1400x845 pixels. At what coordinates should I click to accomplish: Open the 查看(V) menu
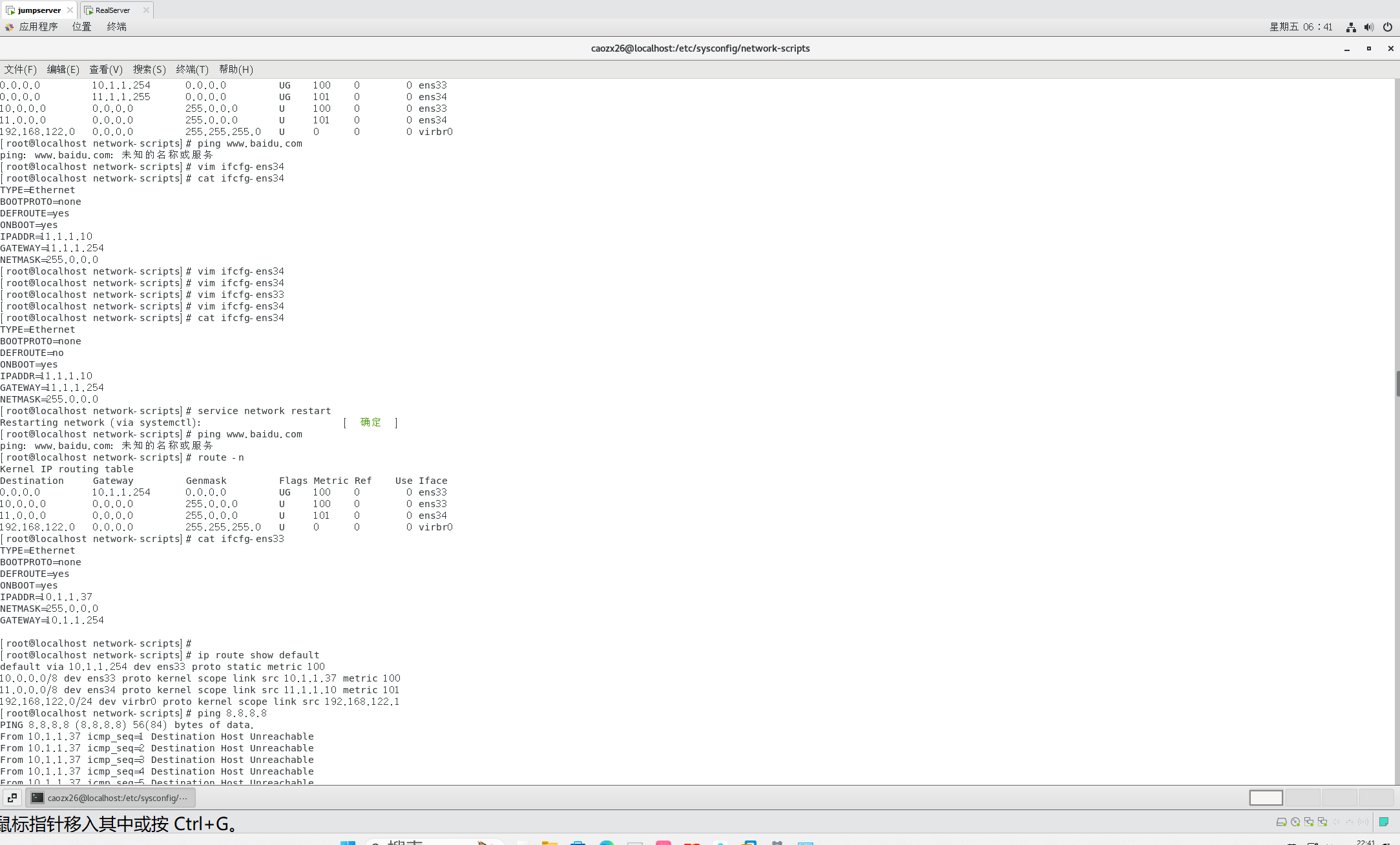tap(105, 69)
